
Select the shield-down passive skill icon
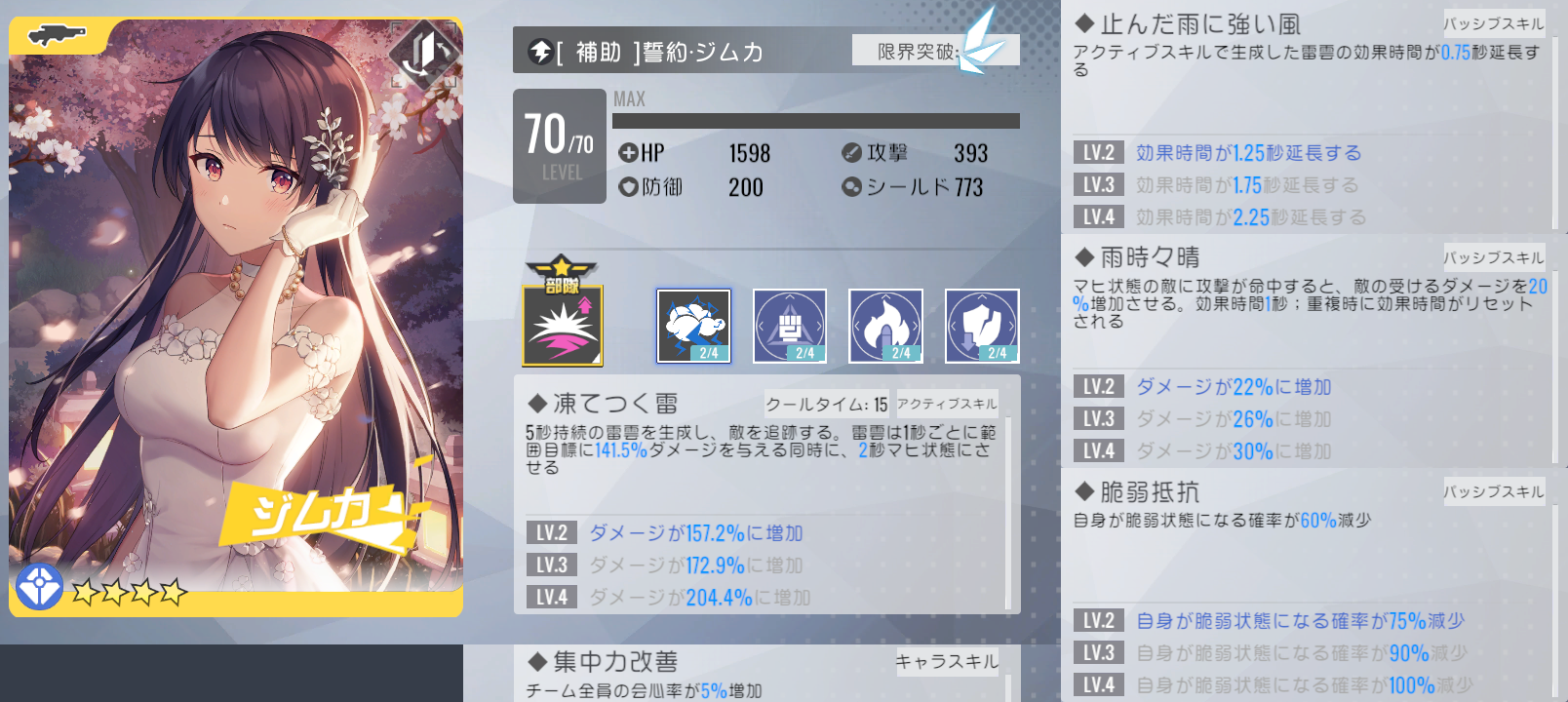pos(982,326)
